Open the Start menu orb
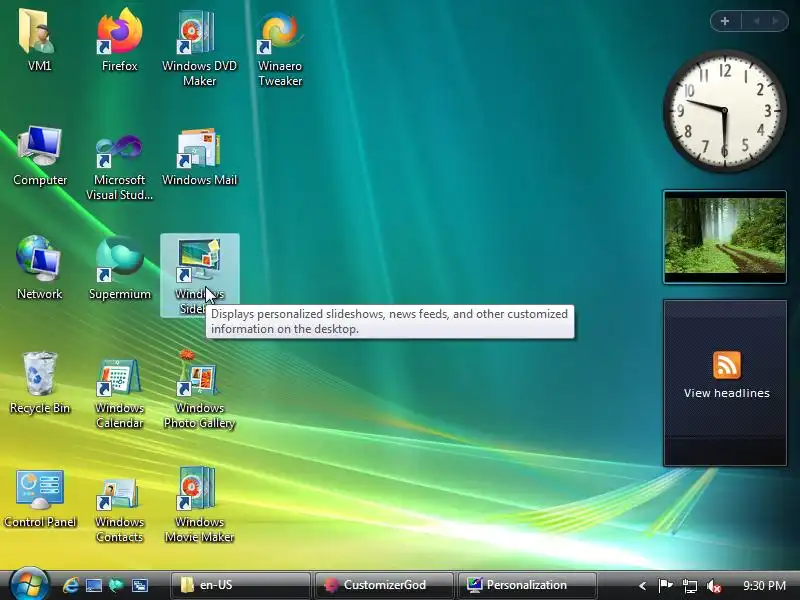800x600 pixels. click(29, 584)
